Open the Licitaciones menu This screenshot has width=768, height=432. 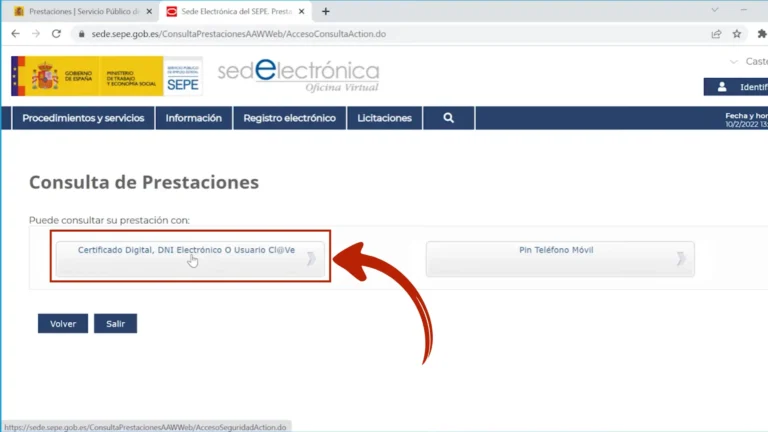(384, 118)
